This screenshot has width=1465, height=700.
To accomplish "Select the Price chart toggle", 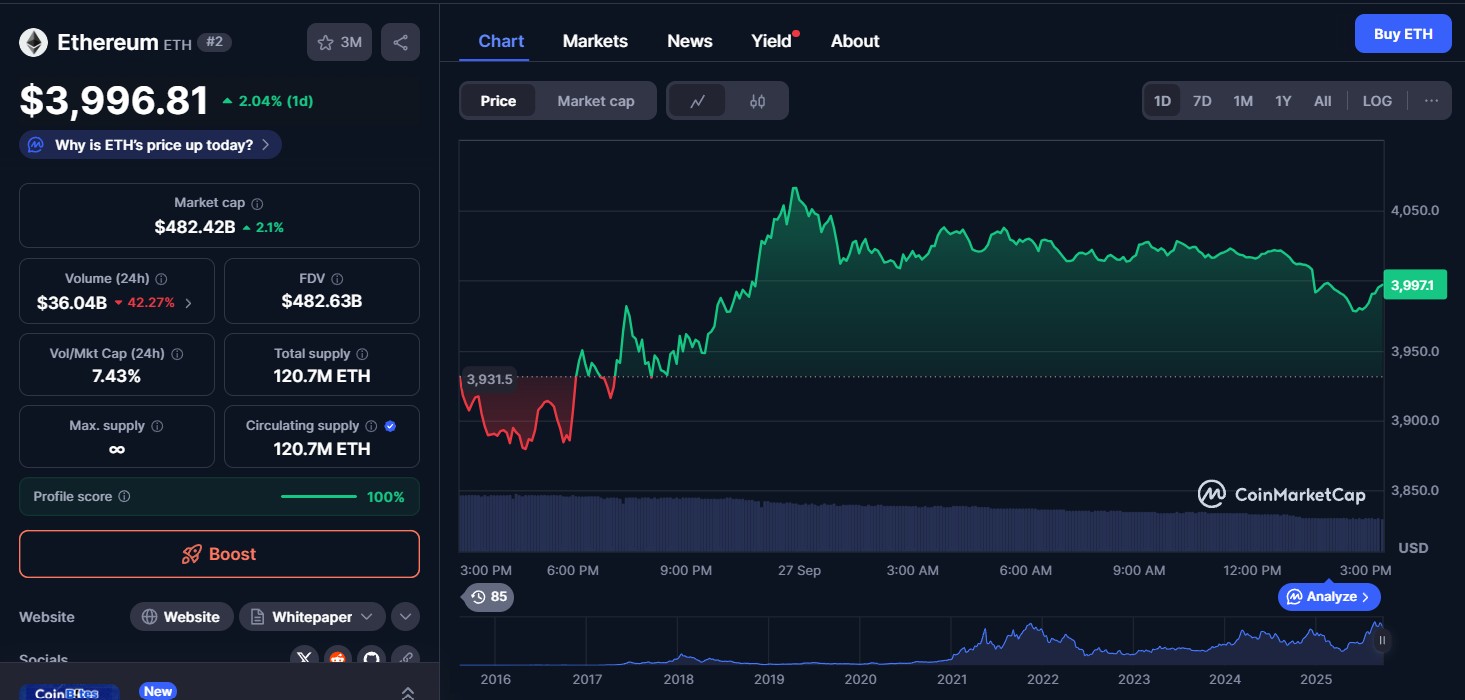I will 498,101.
